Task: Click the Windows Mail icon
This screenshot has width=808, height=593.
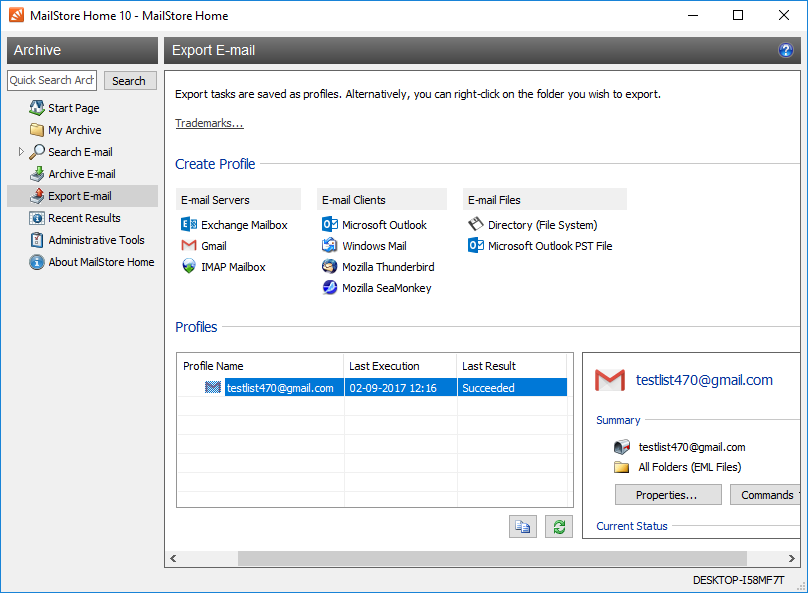Action: tap(330, 246)
